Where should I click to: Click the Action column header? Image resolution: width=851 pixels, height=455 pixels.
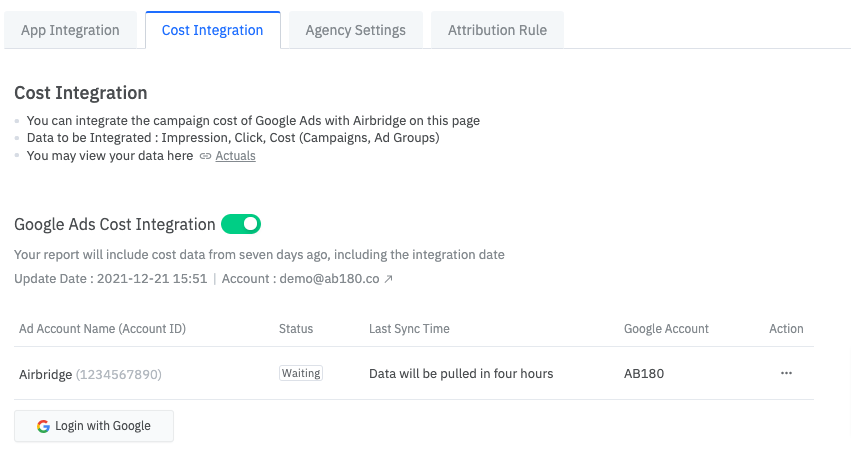point(786,328)
